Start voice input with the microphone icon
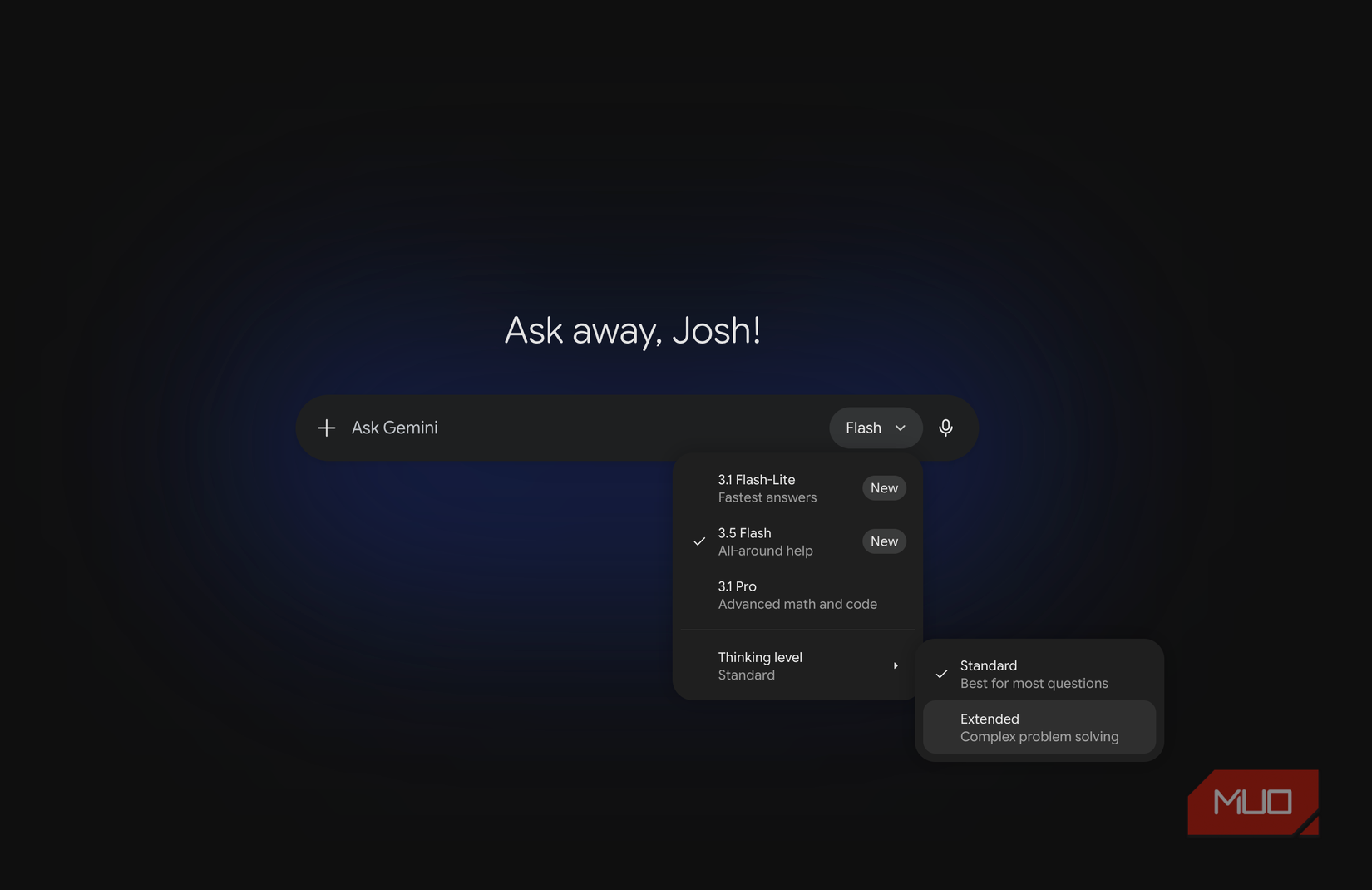 pyautogui.click(x=945, y=428)
